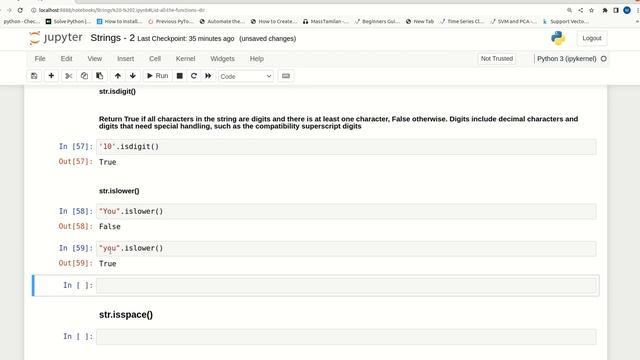Open the View menu
640x360 pixels.
pos(95,59)
